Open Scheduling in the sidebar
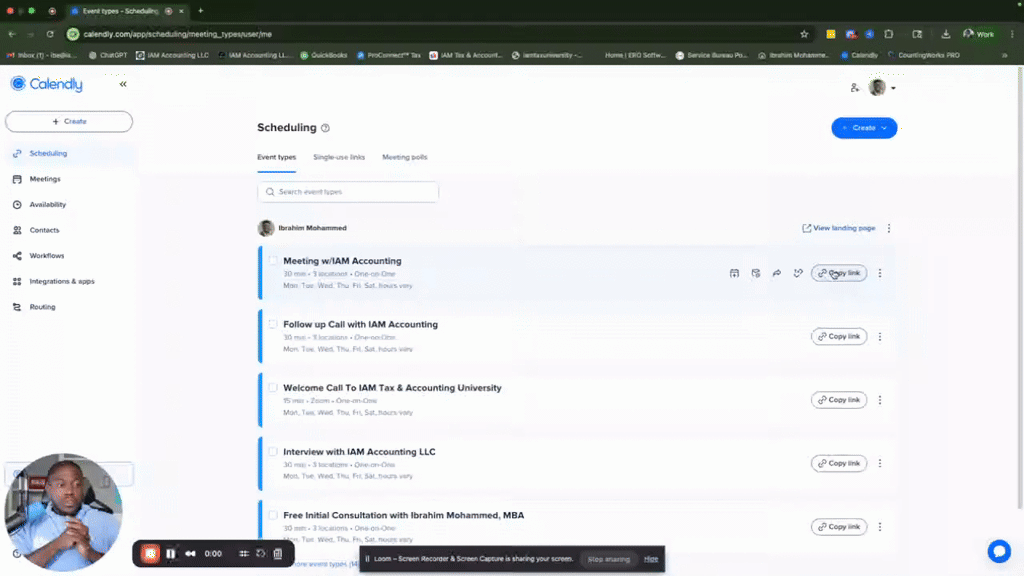1024x576 pixels. [x=48, y=153]
